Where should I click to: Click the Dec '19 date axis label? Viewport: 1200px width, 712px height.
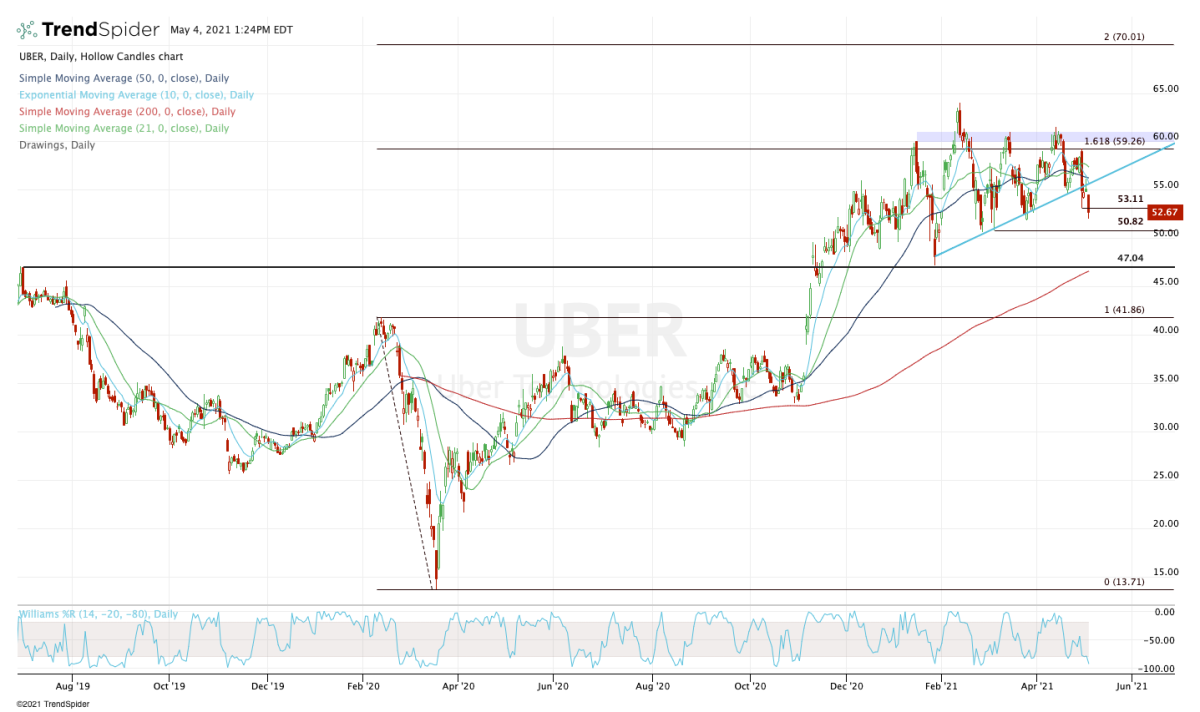267,687
